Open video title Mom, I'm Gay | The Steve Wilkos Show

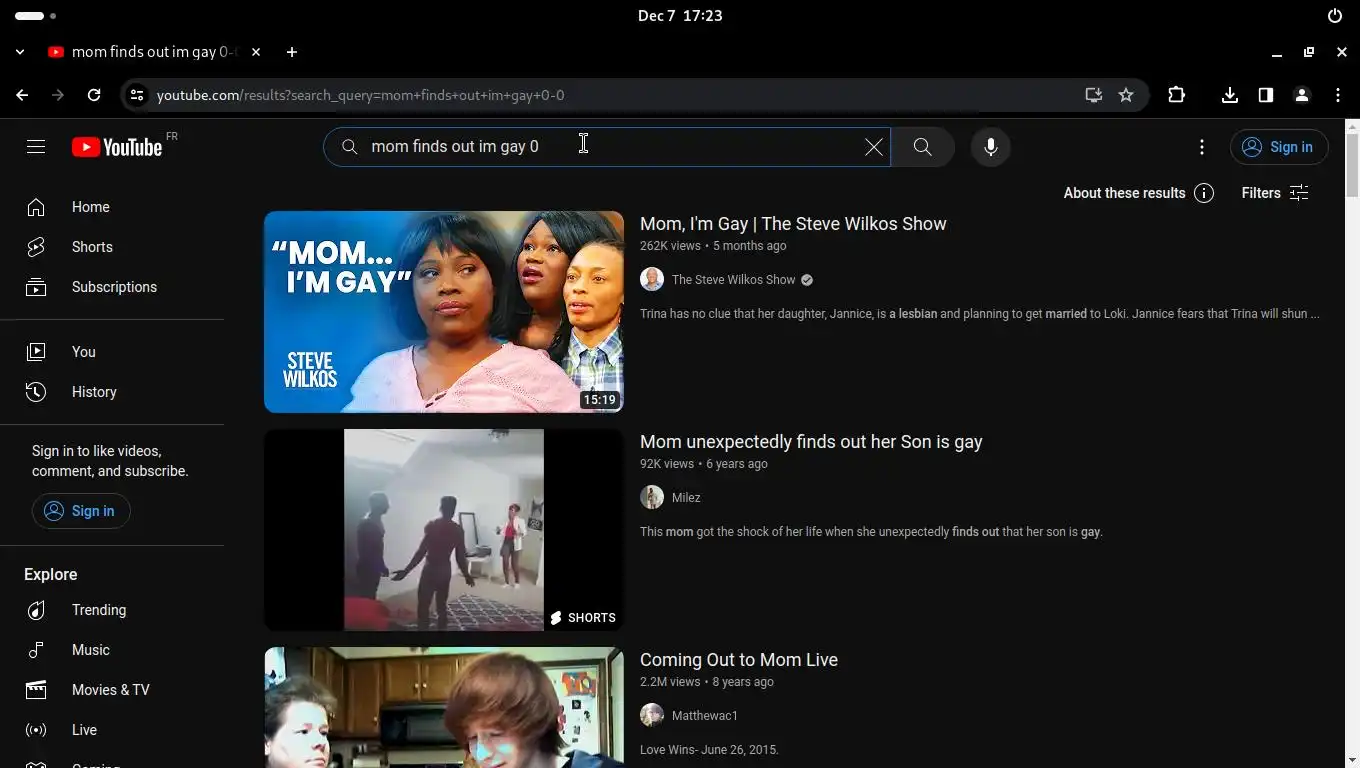pos(793,224)
